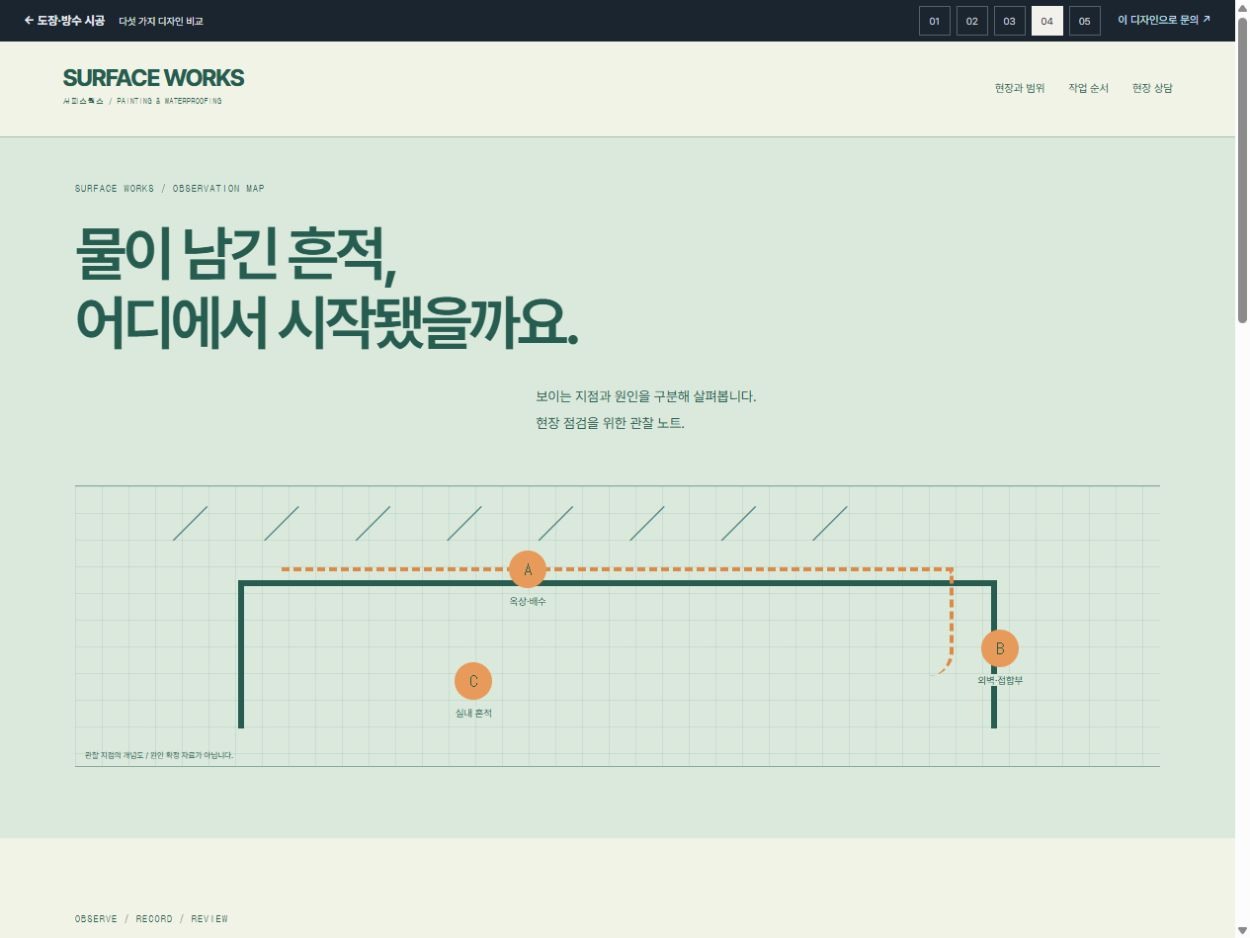
Task: Select map marker B 외벽·접합부
Action: [x=1000, y=648]
